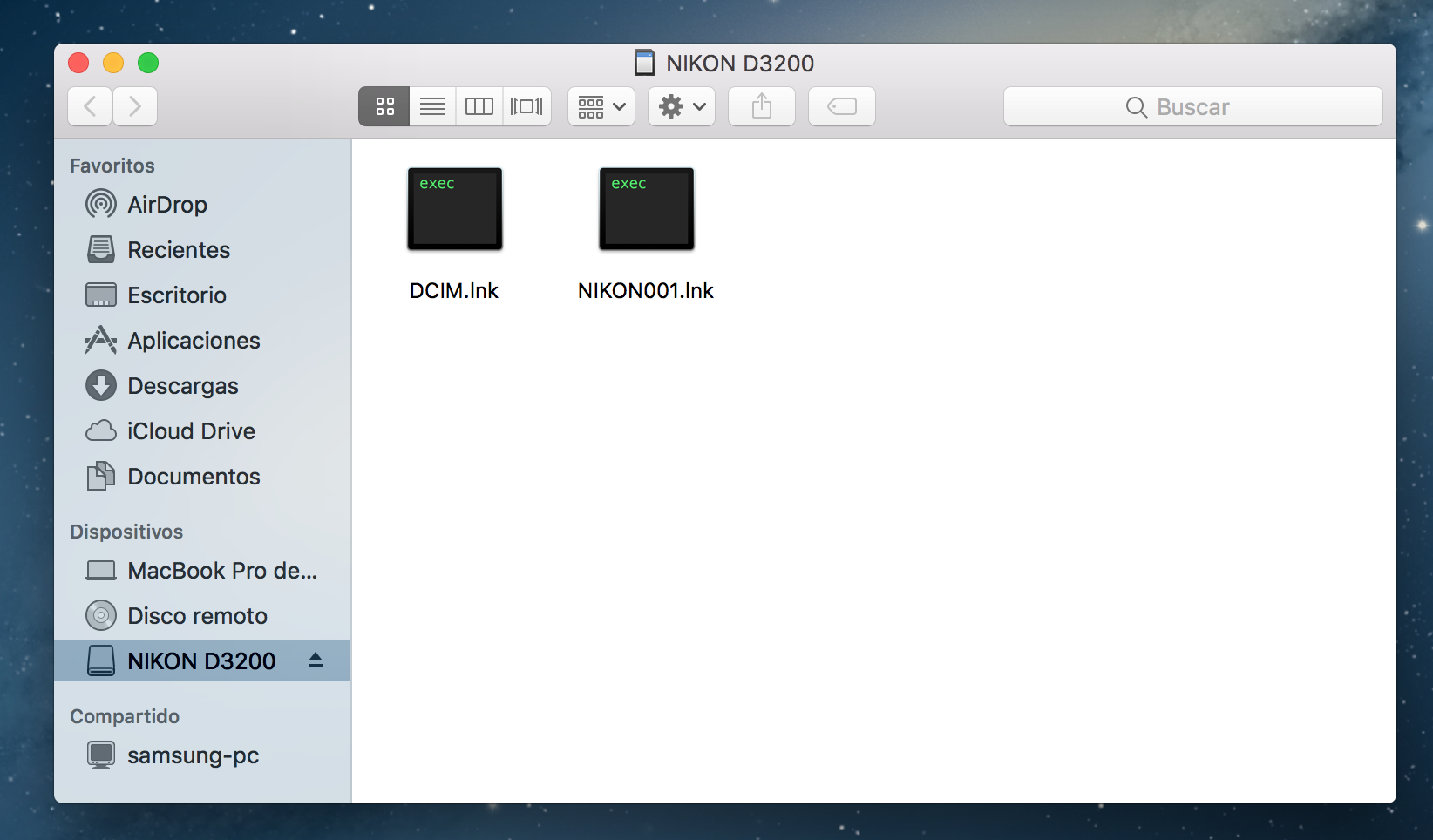The height and width of the screenshot is (840, 1433).
Task: Click the Compartido section header
Action: pyautogui.click(x=125, y=716)
